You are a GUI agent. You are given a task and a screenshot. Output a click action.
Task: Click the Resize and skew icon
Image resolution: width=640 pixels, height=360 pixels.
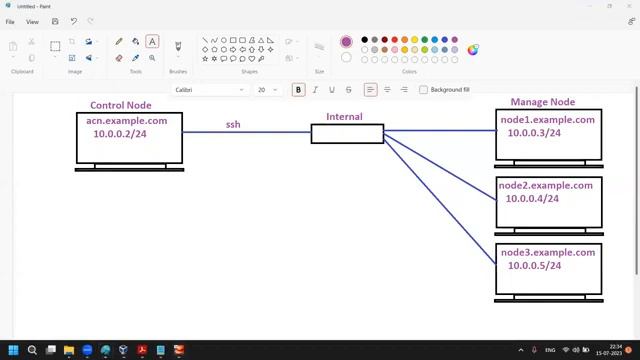coord(72,58)
